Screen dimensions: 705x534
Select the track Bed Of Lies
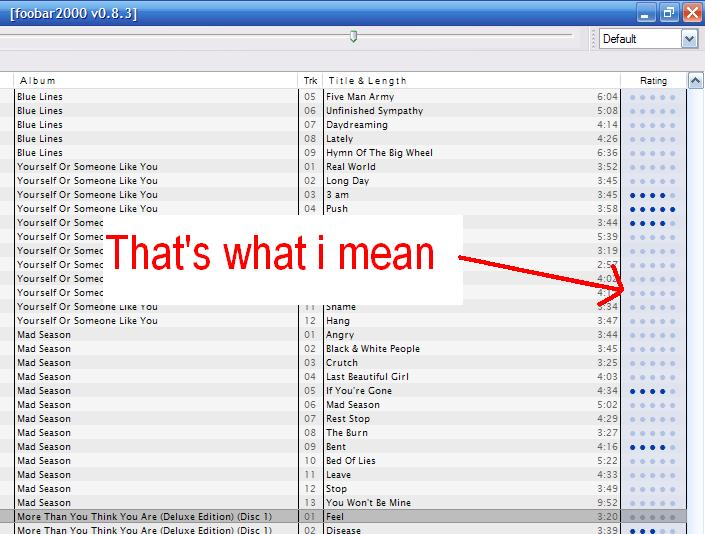click(351, 461)
